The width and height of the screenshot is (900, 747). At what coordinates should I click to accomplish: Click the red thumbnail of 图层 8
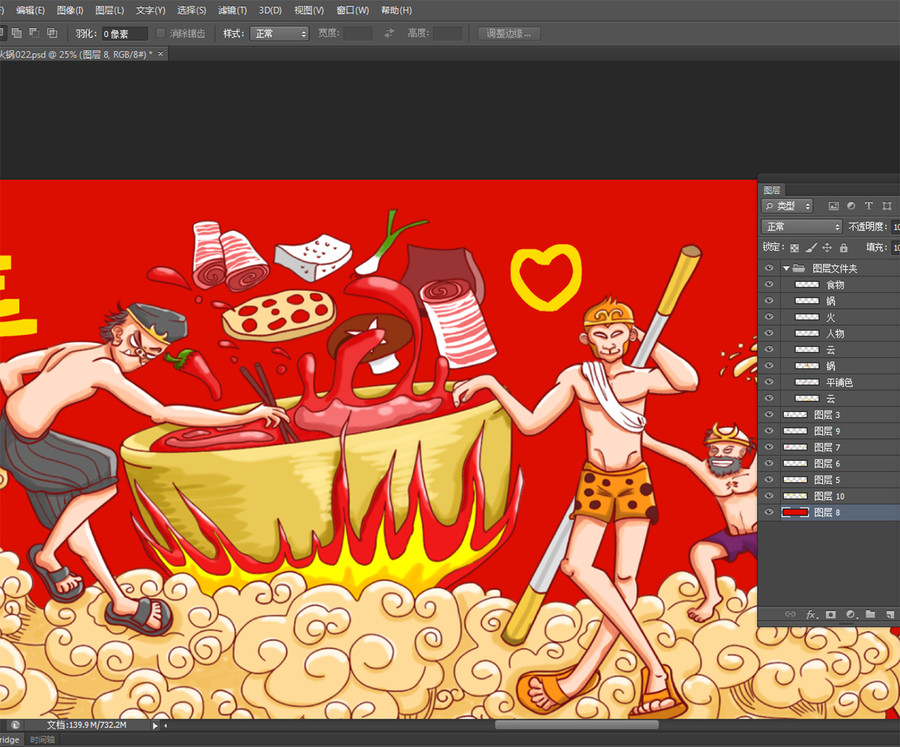coord(795,512)
